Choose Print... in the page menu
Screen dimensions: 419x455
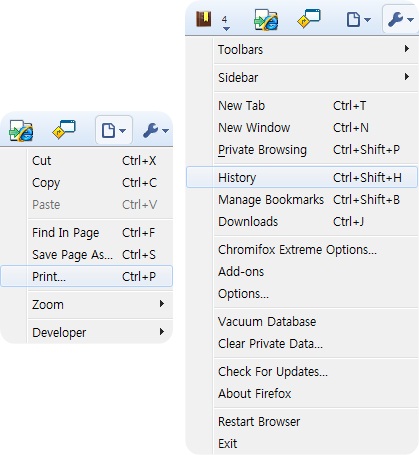tap(87, 276)
